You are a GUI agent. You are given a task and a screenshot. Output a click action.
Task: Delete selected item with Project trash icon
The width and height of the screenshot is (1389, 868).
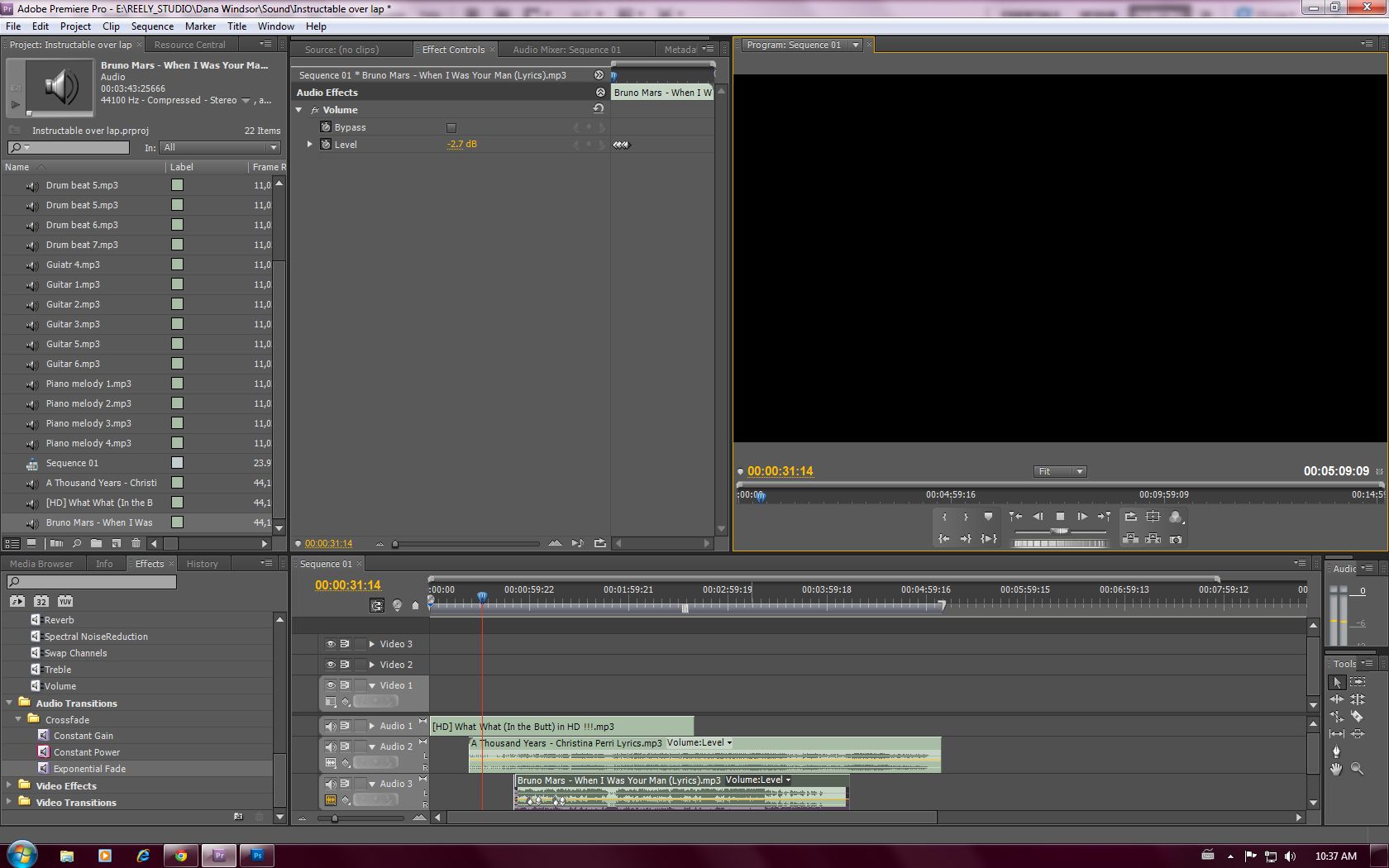click(136, 544)
